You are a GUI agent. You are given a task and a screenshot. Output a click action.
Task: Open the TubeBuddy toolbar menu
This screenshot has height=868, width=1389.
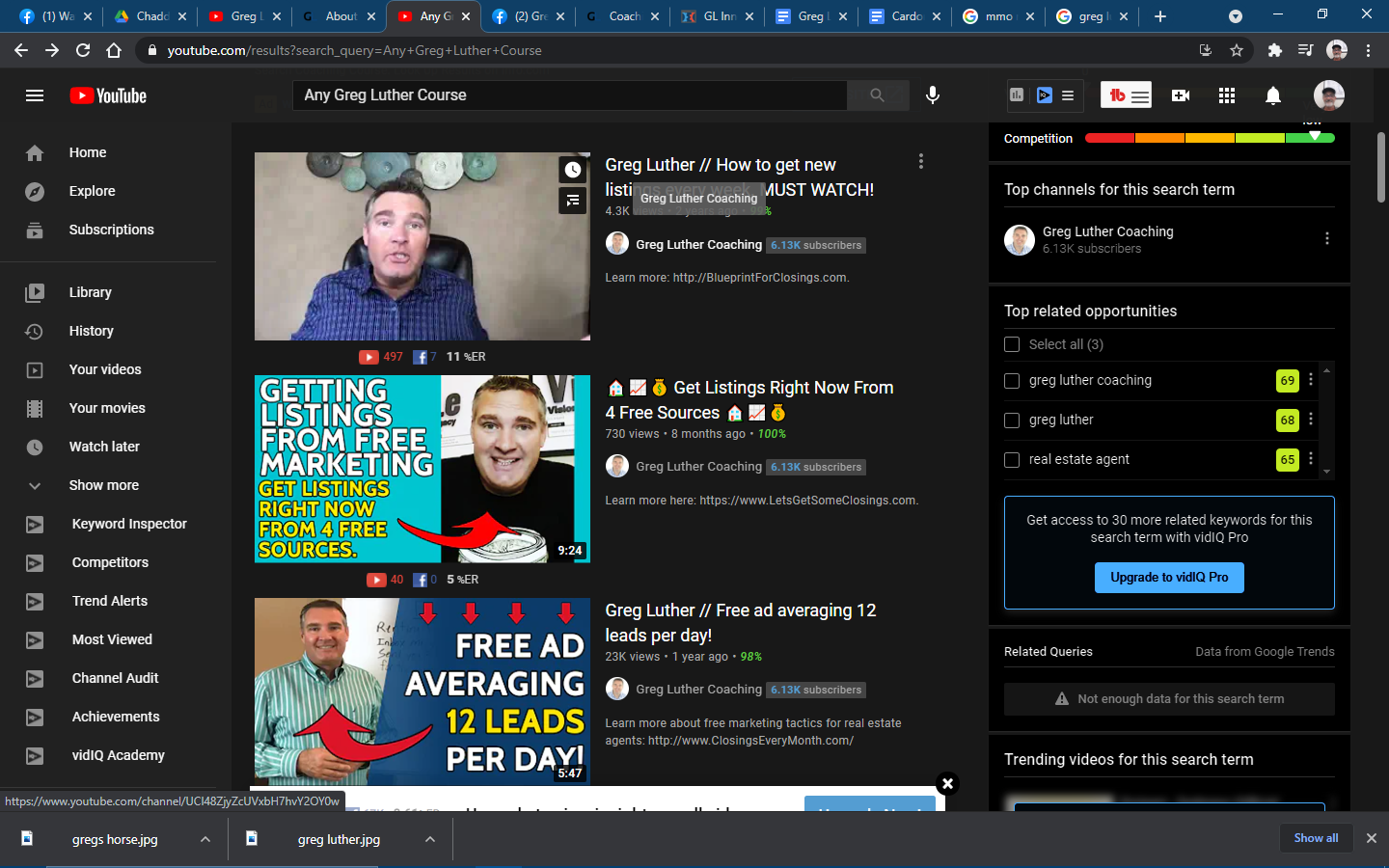(1126, 95)
